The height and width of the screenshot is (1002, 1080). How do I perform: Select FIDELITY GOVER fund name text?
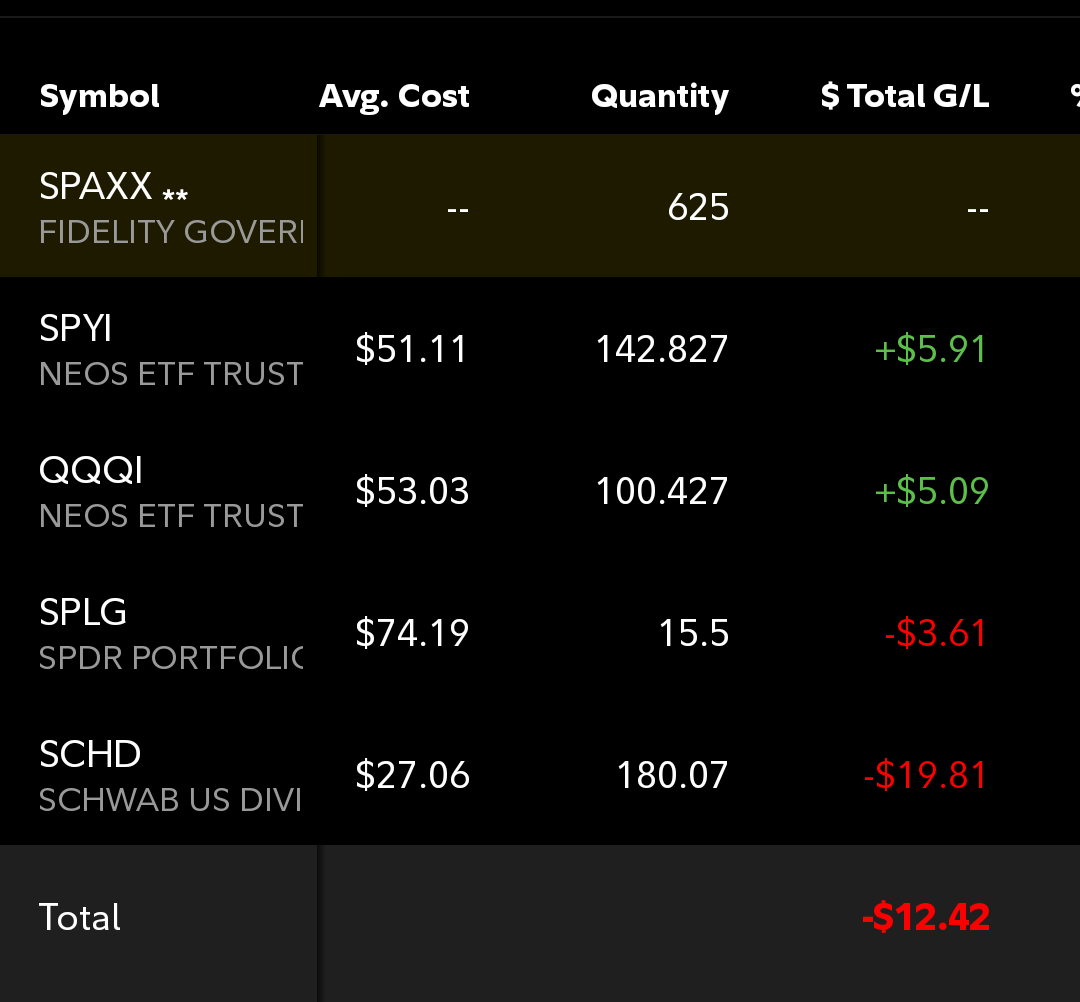pyautogui.click(x=171, y=232)
